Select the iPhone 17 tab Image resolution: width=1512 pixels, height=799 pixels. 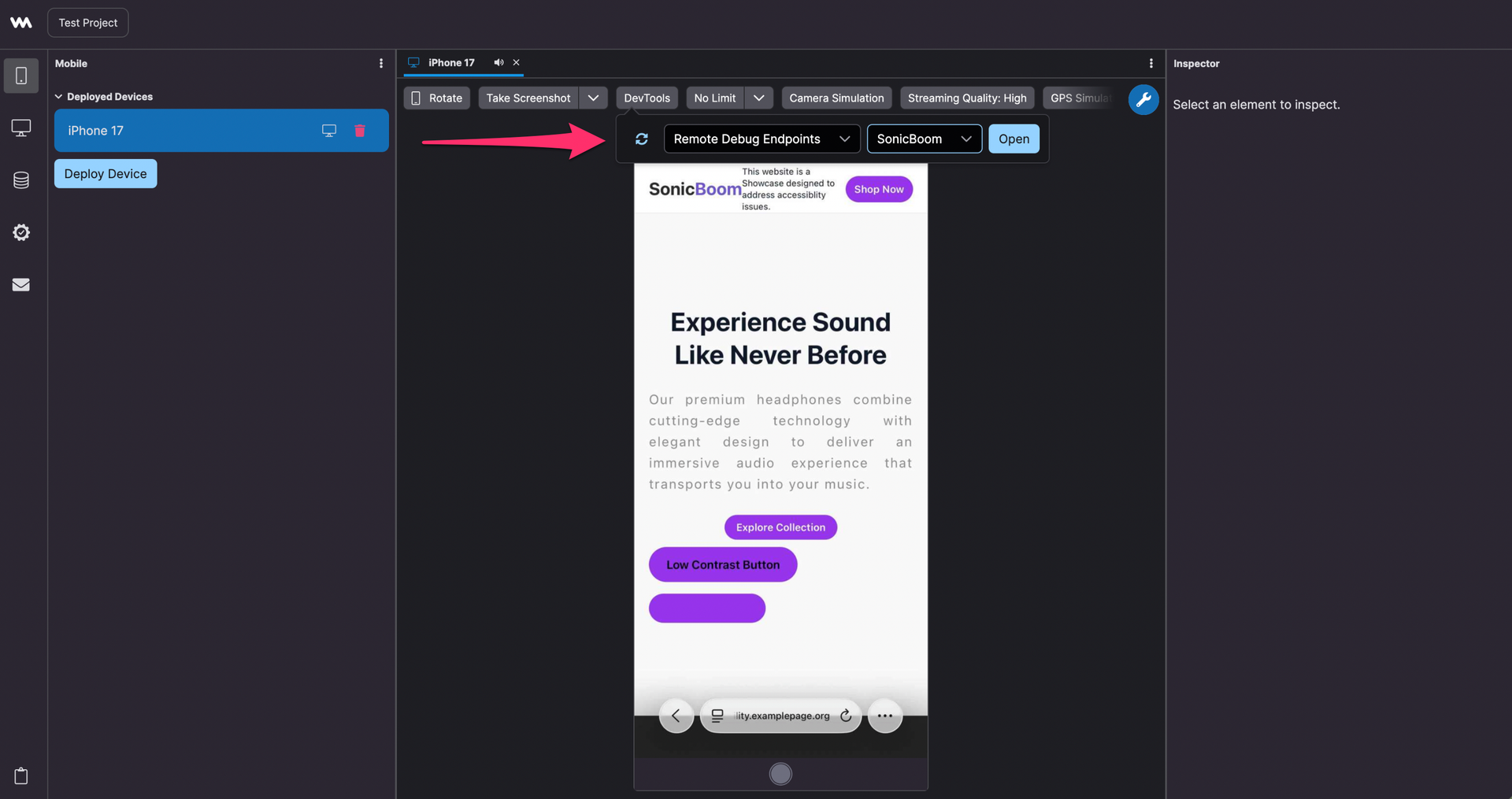451,63
